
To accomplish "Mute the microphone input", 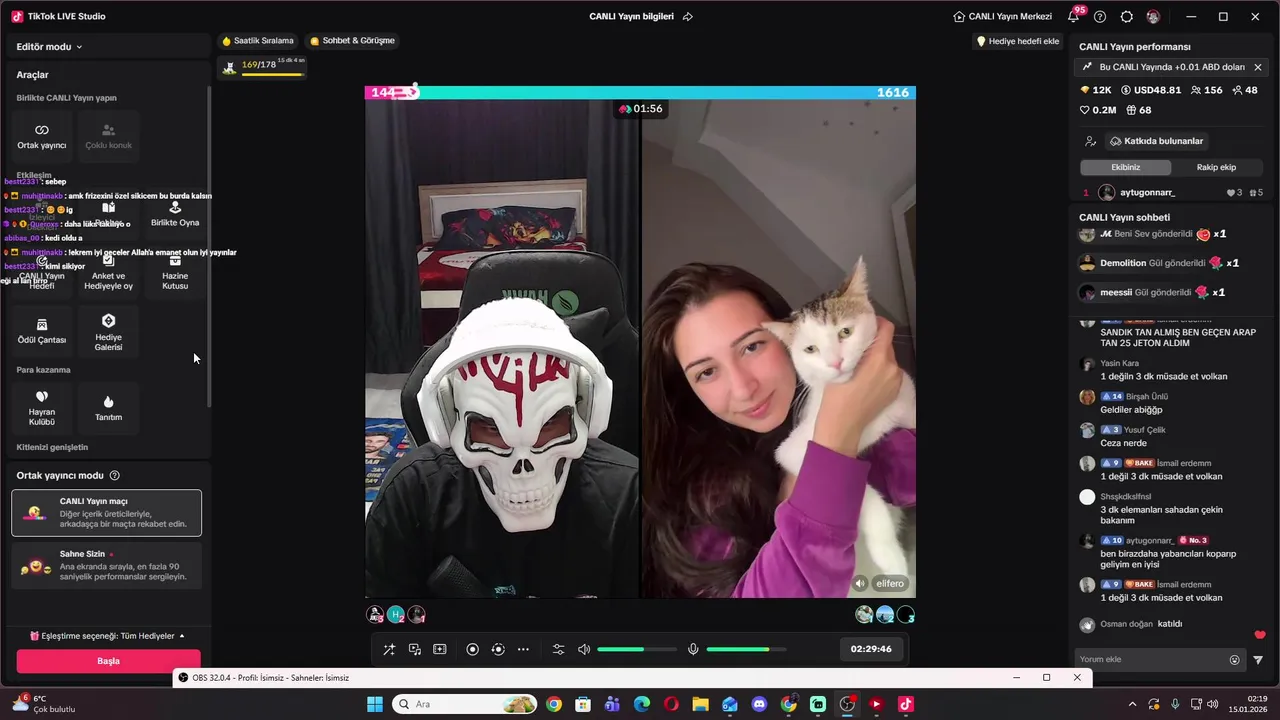I will point(693,650).
